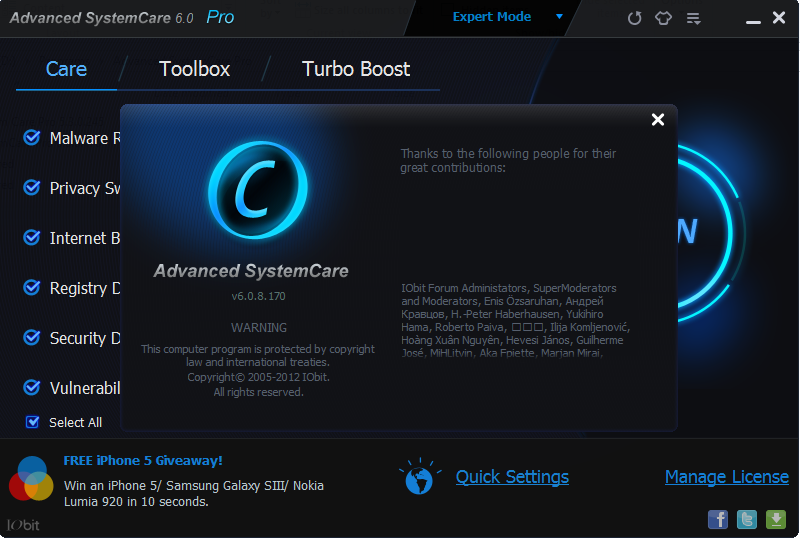Toggle the Privacy Sweep checkbox
The height and width of the screenshot is (540, 800).
(x=32, y=187)
